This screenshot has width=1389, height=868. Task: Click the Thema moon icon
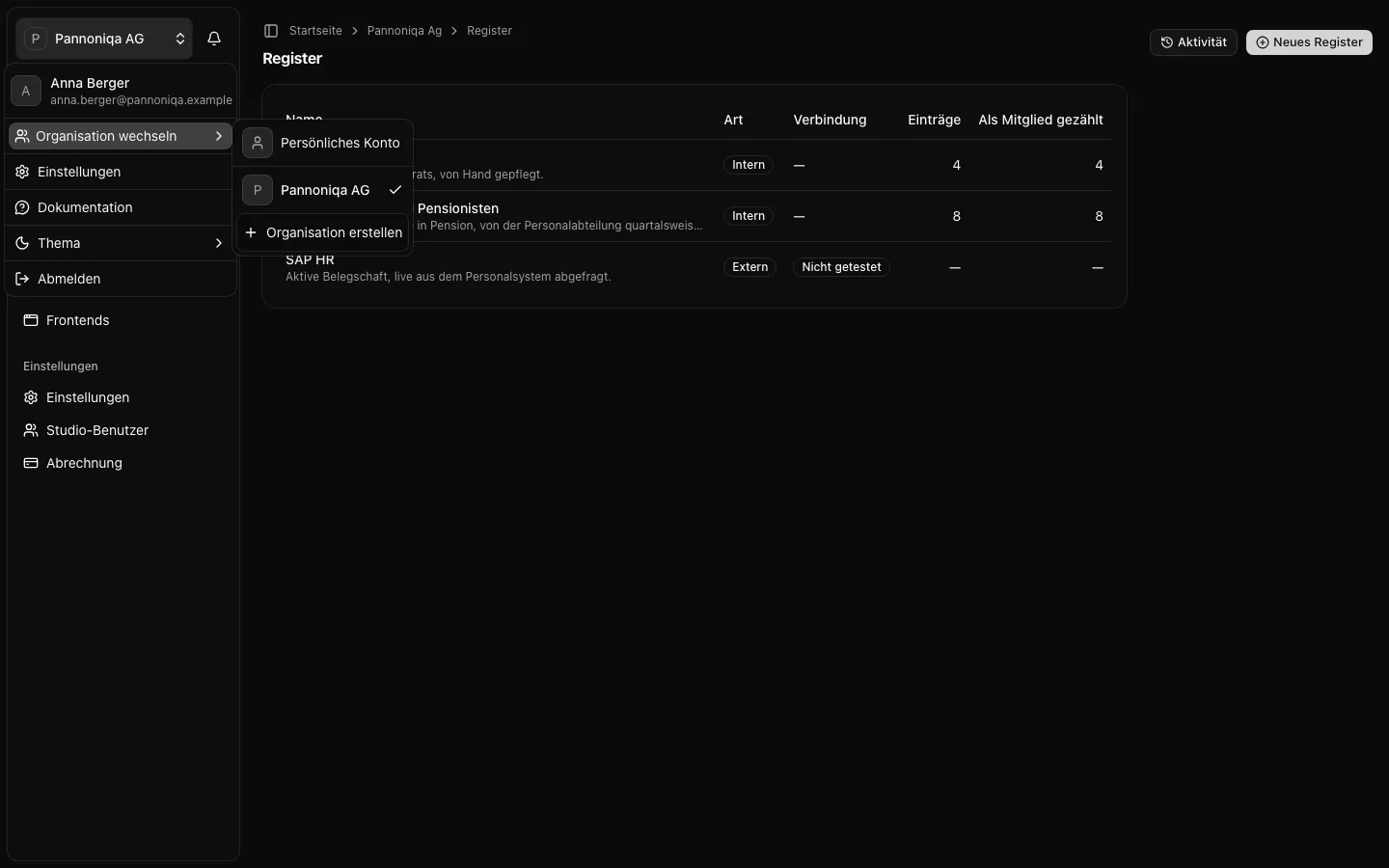(x=22, y=243)
